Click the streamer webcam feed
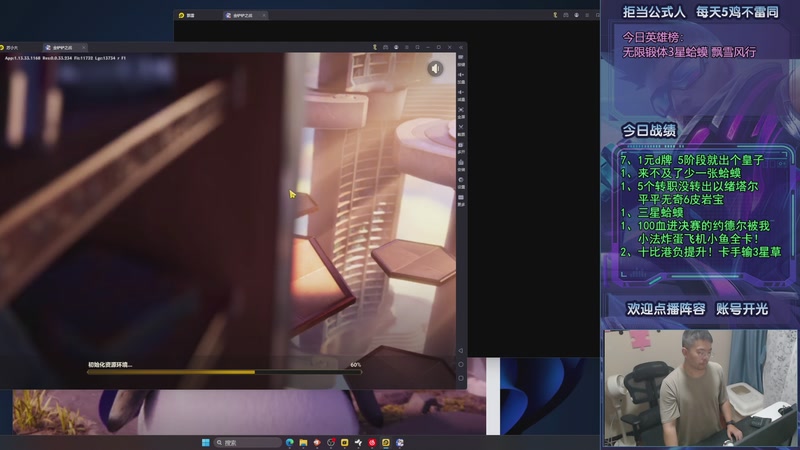The width and height of the screenshot is (800, 450). pos(700,388)
